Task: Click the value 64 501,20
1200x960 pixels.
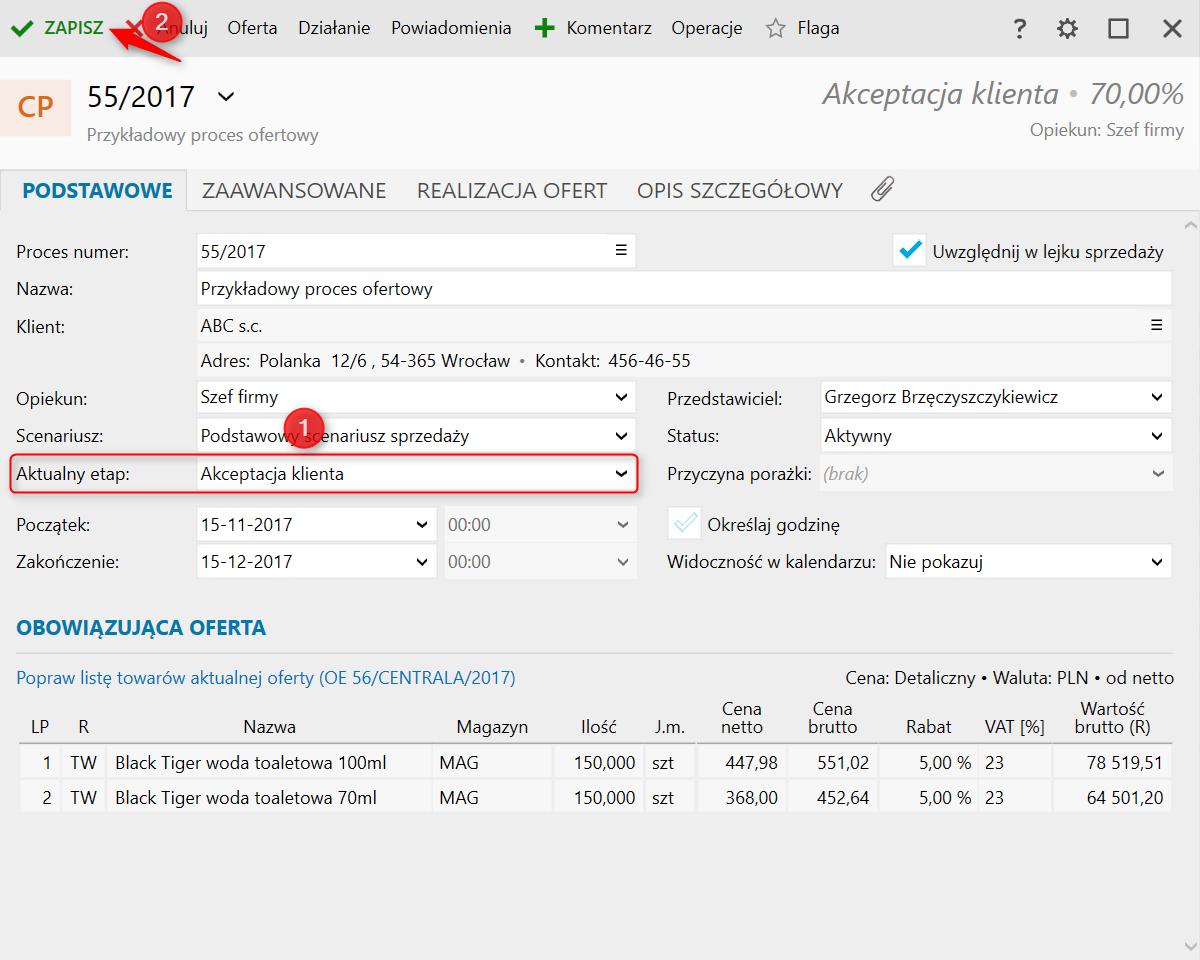Action: tap(1124, 798)
